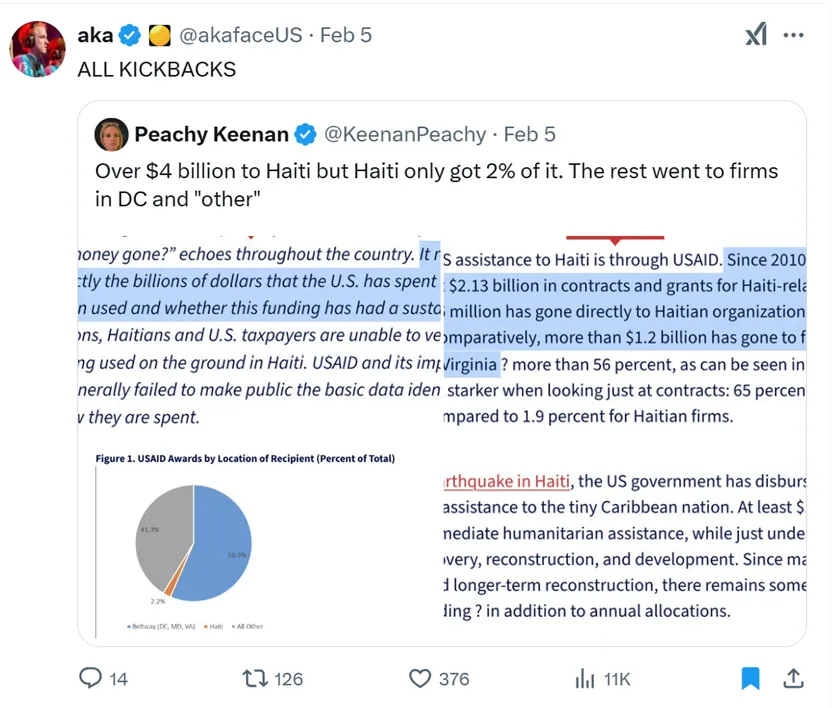Toggle the blue bookmark icon
This screenshot has width=839, height=708.
[750, 679]
